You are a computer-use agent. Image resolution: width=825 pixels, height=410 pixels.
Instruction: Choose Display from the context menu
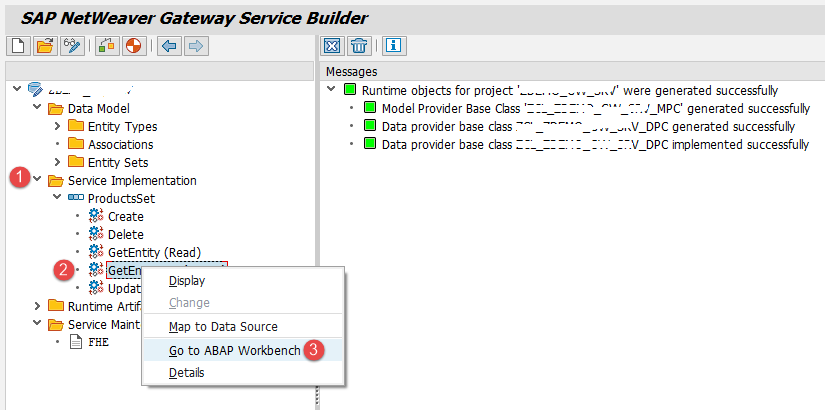click(244, 281)
